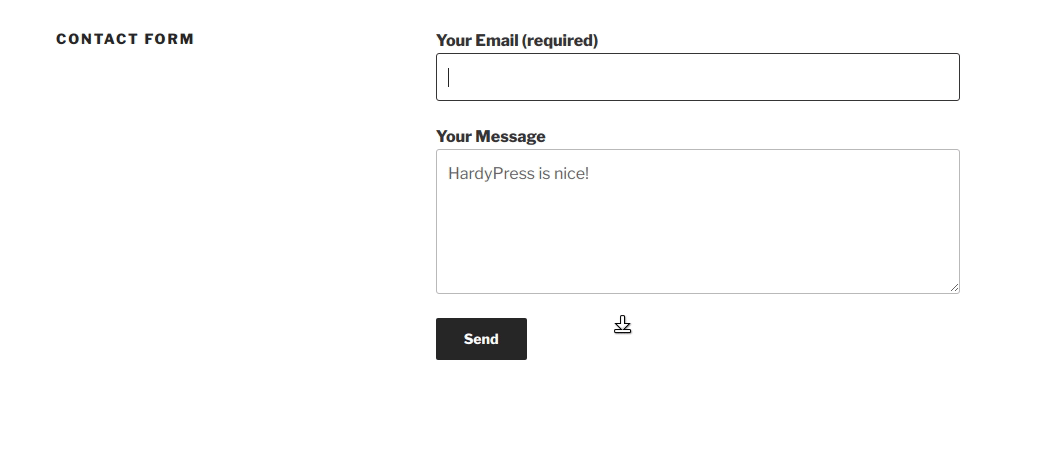1052x468 pixels.
Task: Click the word "FORM" in the heading
Action: pyautogui.click(x=172, y=39)
